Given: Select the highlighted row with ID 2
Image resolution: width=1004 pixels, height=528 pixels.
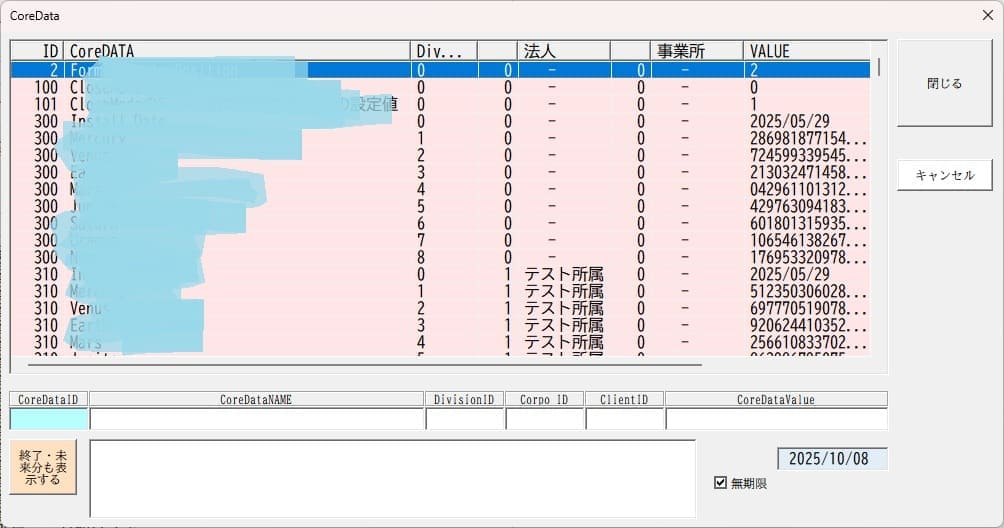Looking at the screenshot, I should tap(440, 70).
